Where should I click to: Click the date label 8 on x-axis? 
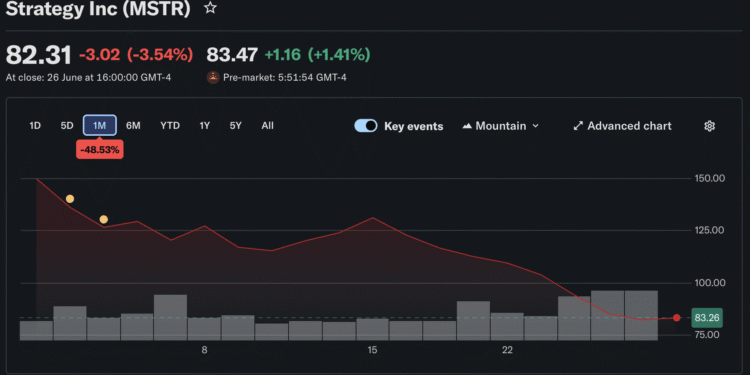[x=204, y=350]
